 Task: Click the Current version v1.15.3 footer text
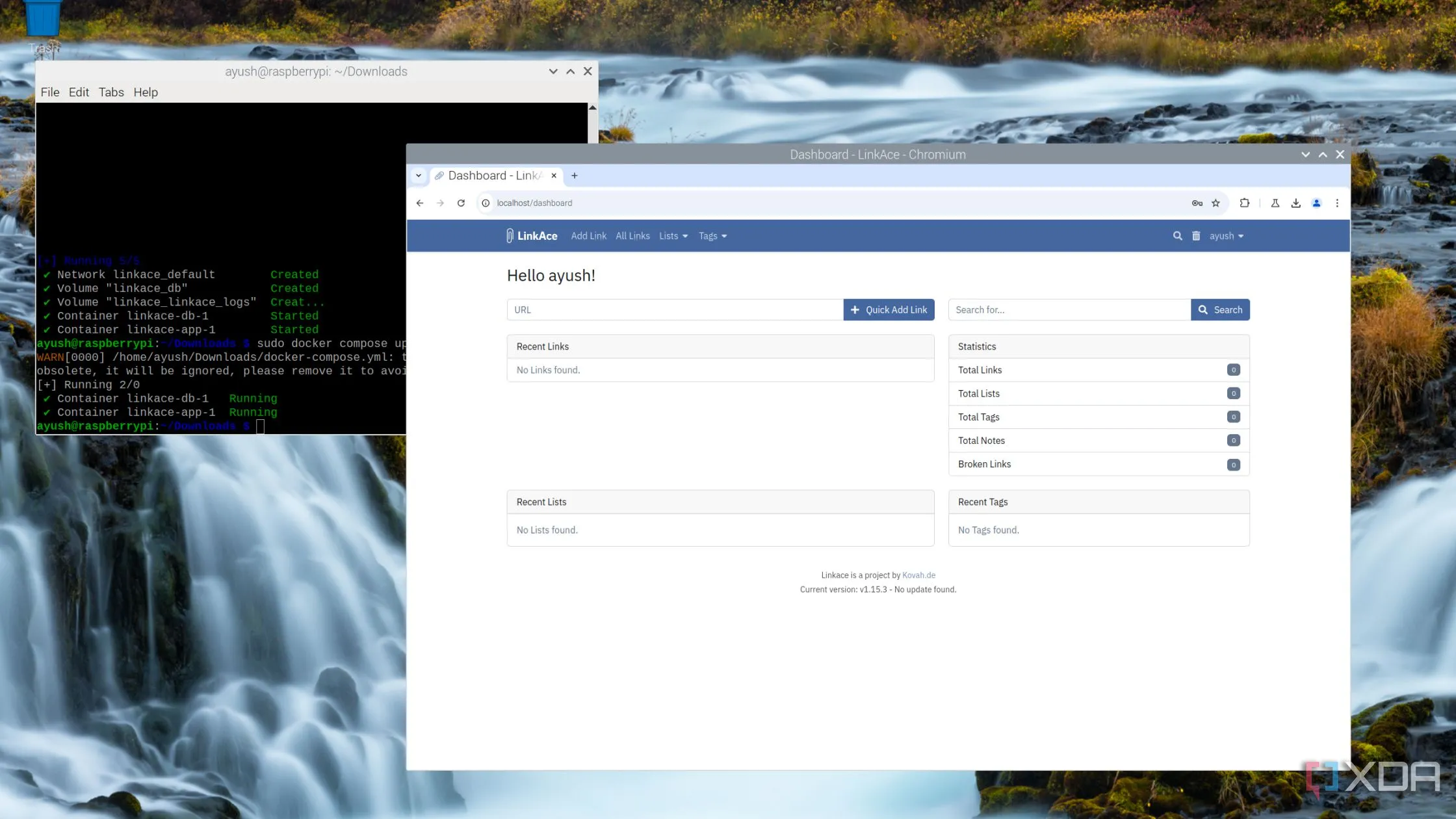(877, 590)
